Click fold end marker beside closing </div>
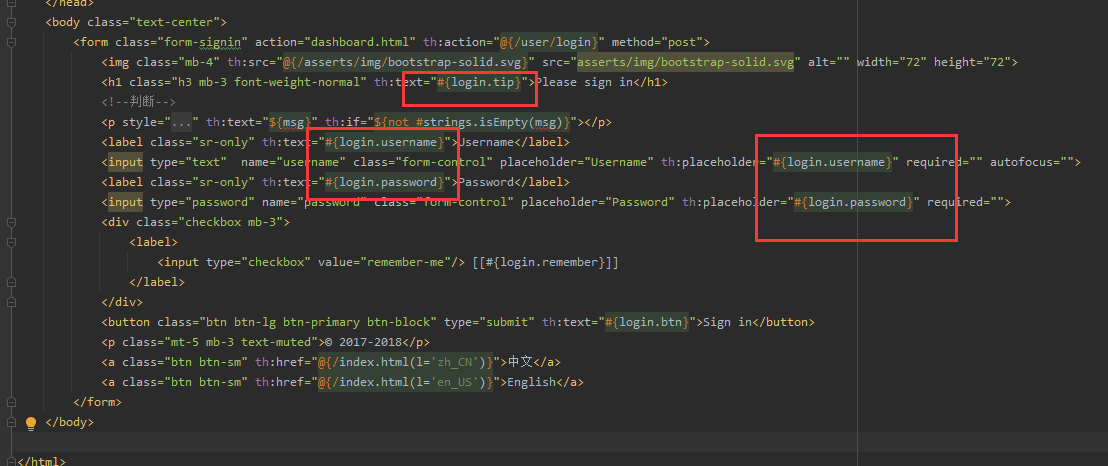 [11, 302]
